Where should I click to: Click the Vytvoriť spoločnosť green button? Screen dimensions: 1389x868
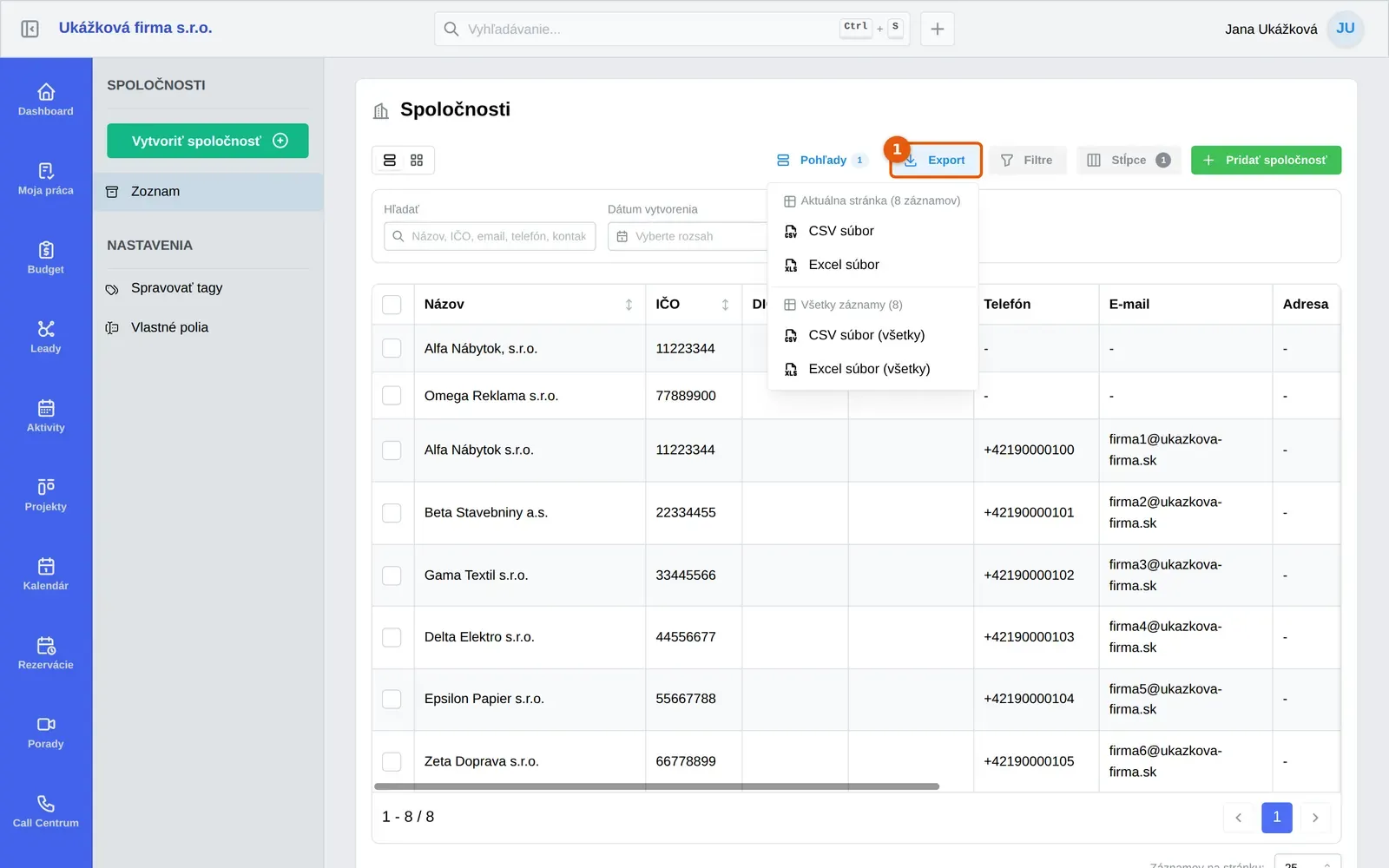[x=207, y=141]
